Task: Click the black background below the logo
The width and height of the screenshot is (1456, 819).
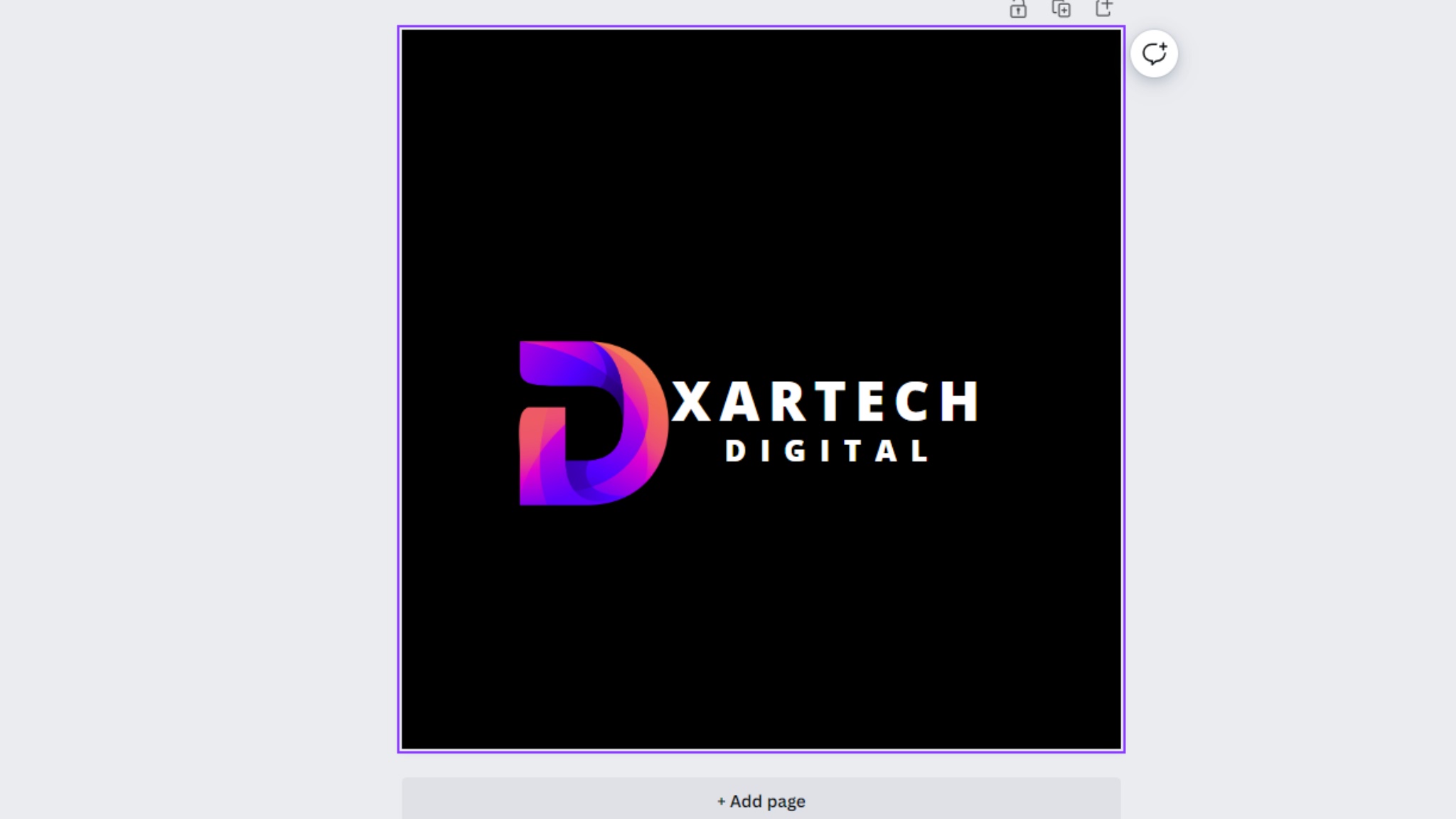Action: point(761,626)
